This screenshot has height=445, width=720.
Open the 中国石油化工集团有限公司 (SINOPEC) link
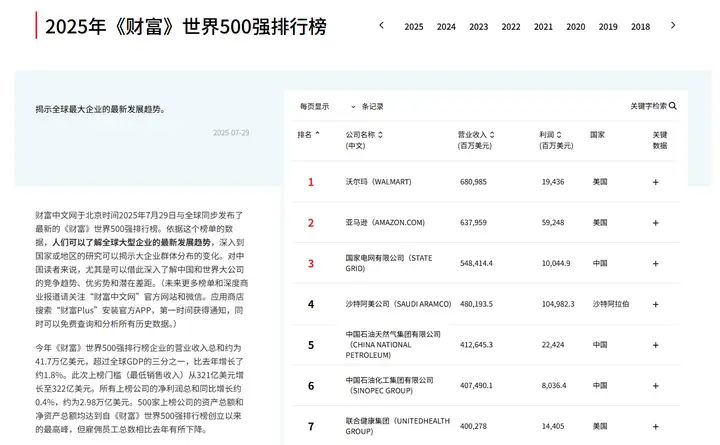pos(389,385)
